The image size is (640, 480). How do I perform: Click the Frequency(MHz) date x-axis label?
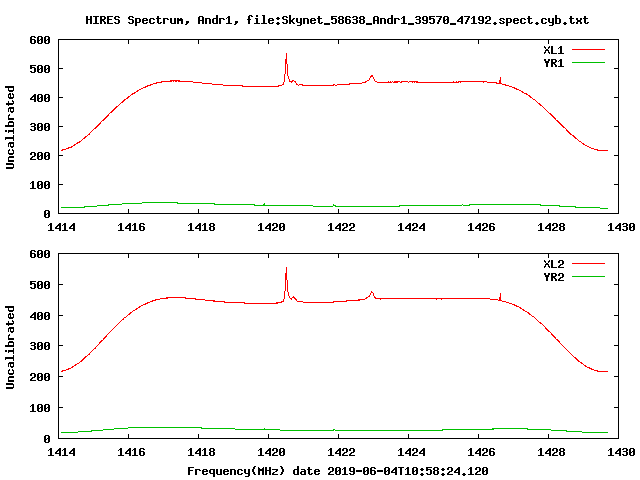[337, 470]
